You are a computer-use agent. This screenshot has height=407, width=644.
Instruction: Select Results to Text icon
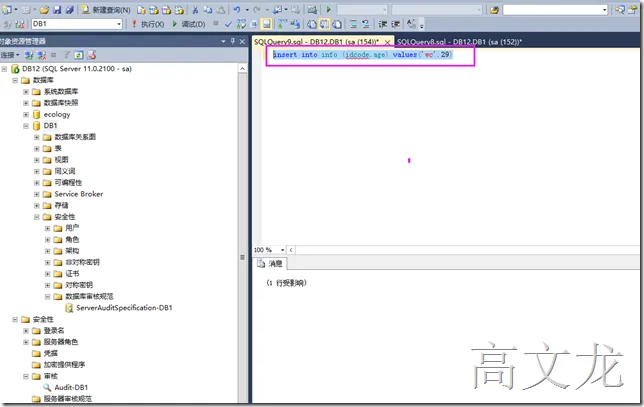point(312,25)
